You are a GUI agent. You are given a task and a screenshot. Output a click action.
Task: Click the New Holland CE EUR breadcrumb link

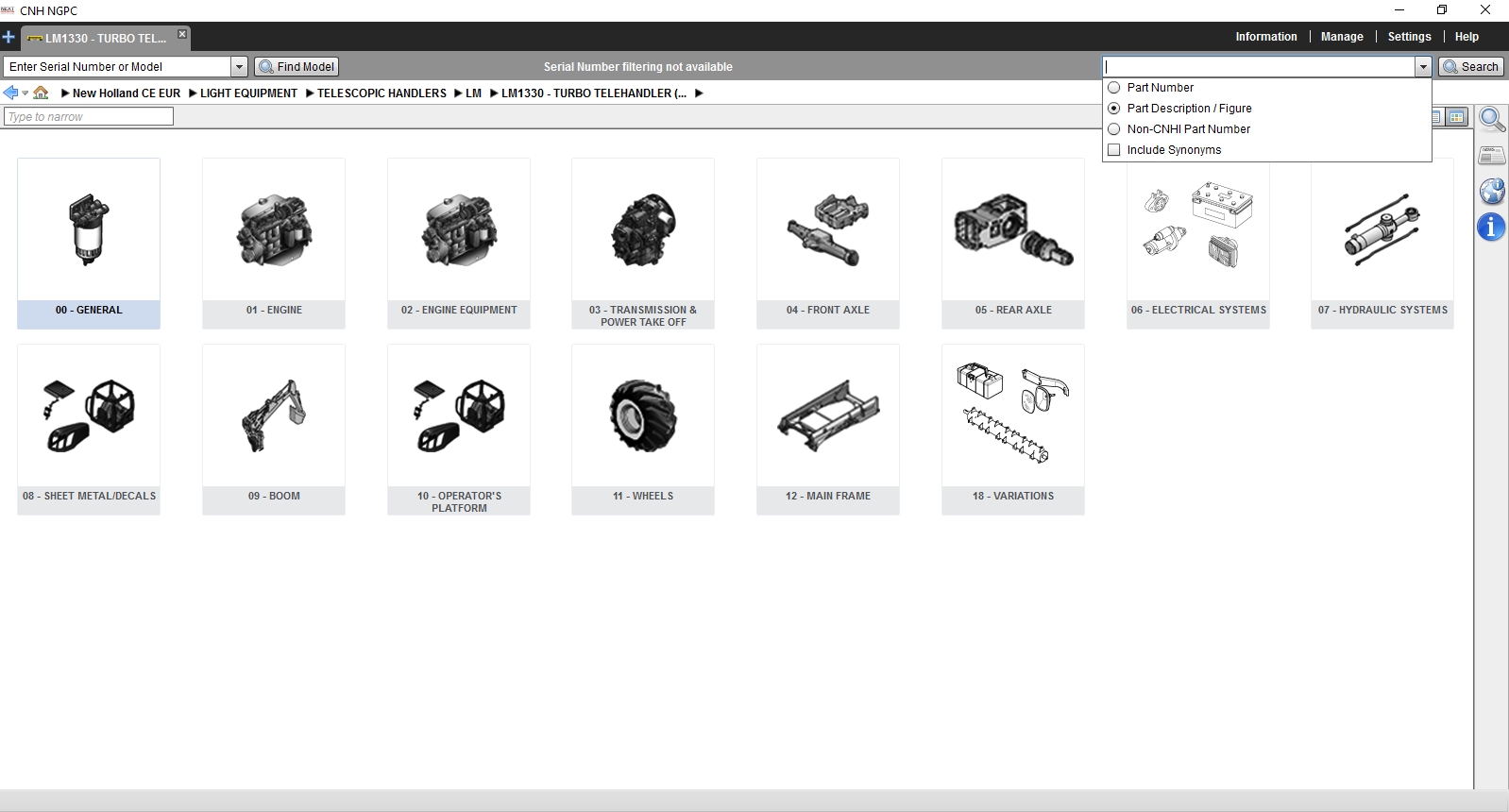[127, 93]
